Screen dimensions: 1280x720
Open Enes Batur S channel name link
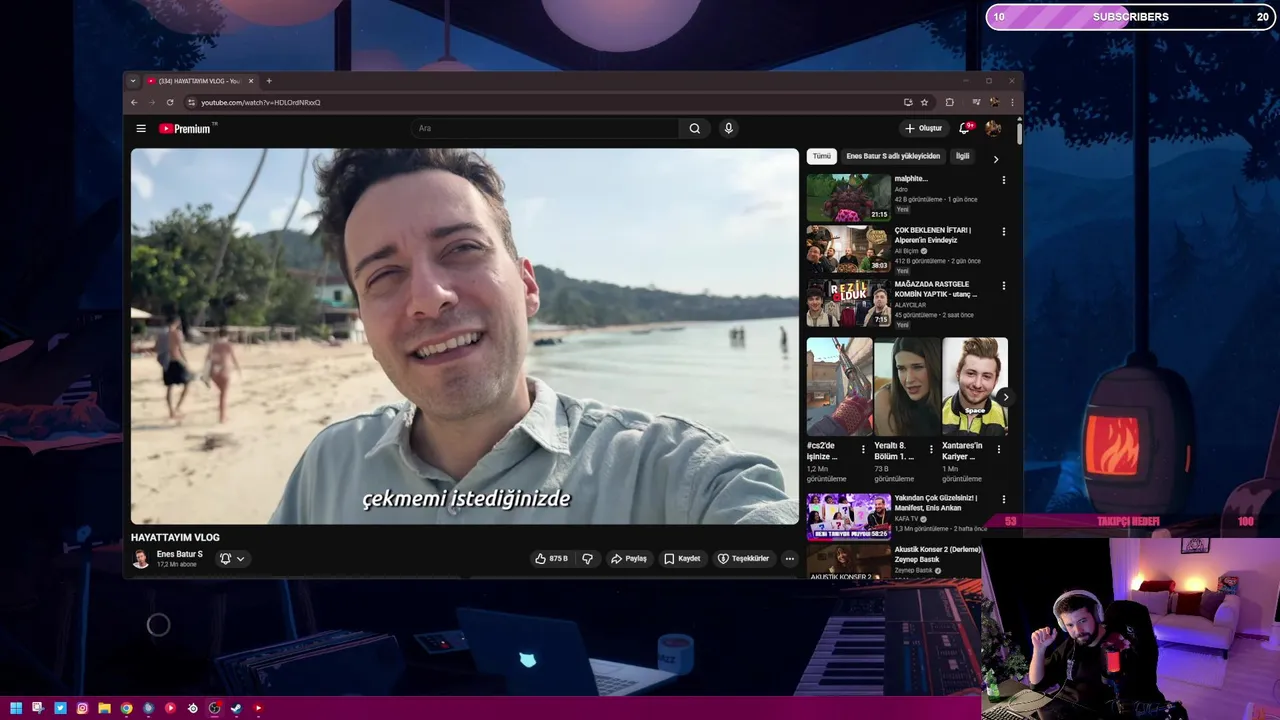pos(179,554)
